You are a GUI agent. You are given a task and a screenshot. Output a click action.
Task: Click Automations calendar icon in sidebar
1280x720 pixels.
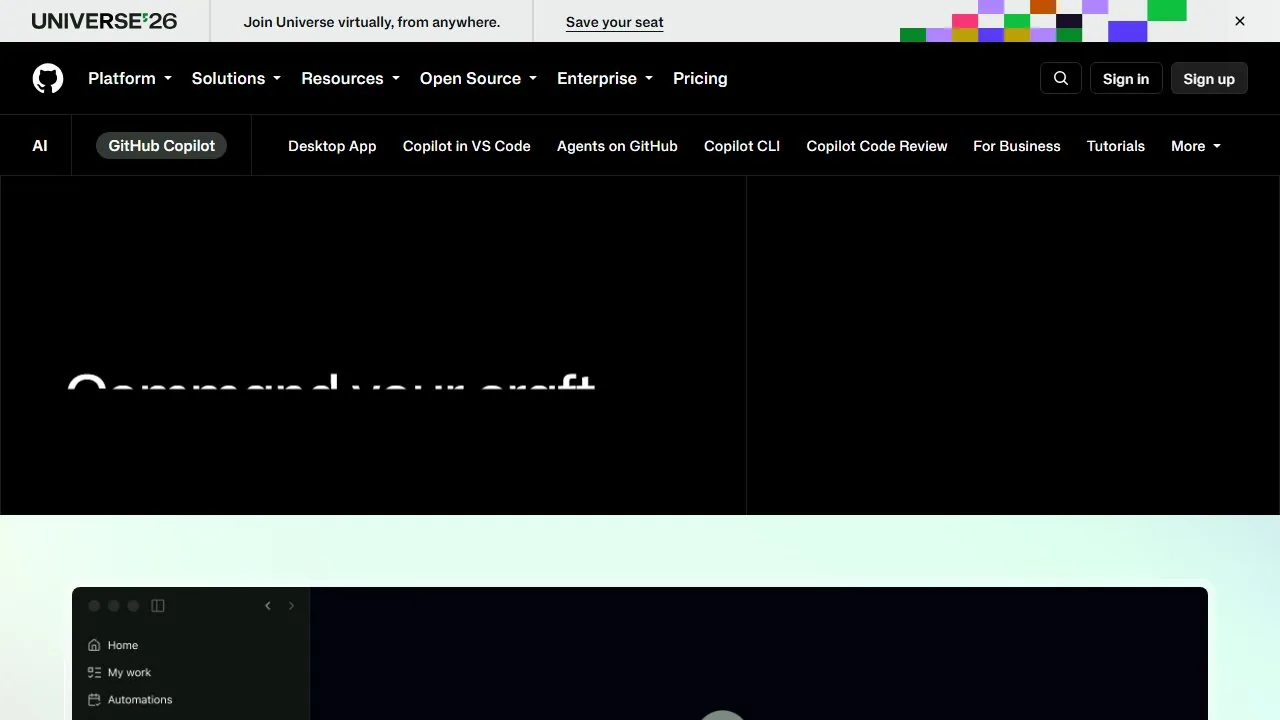pos(94,699)
